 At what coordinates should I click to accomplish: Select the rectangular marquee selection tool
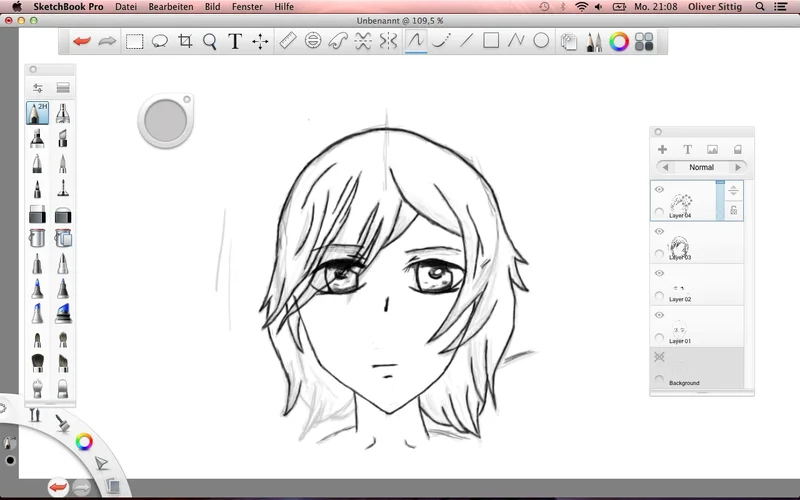134,41
